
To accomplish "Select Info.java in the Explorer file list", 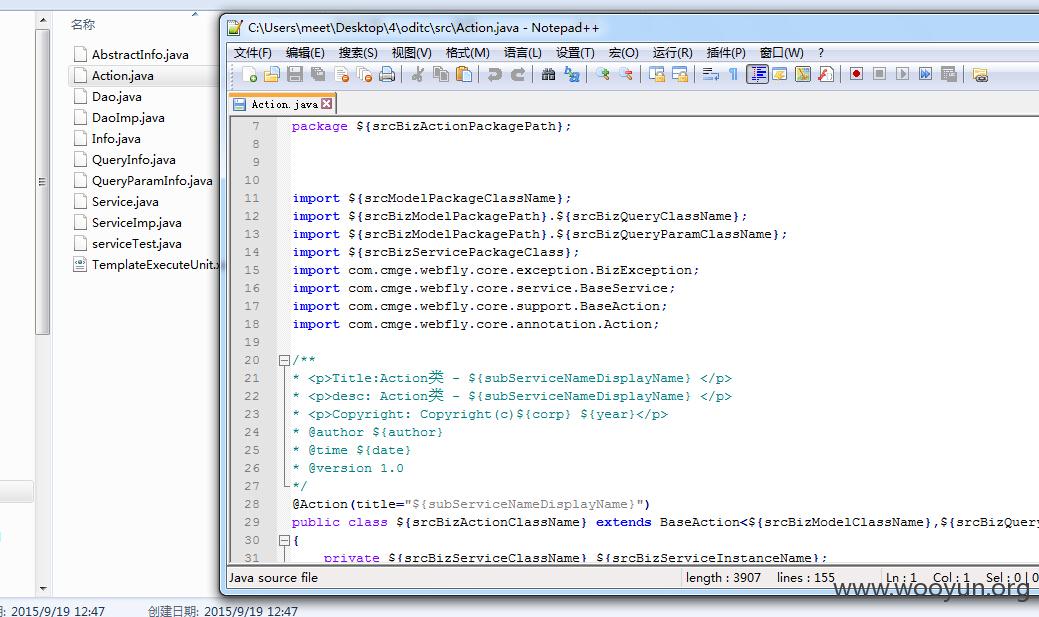I will tap(116, 139).
